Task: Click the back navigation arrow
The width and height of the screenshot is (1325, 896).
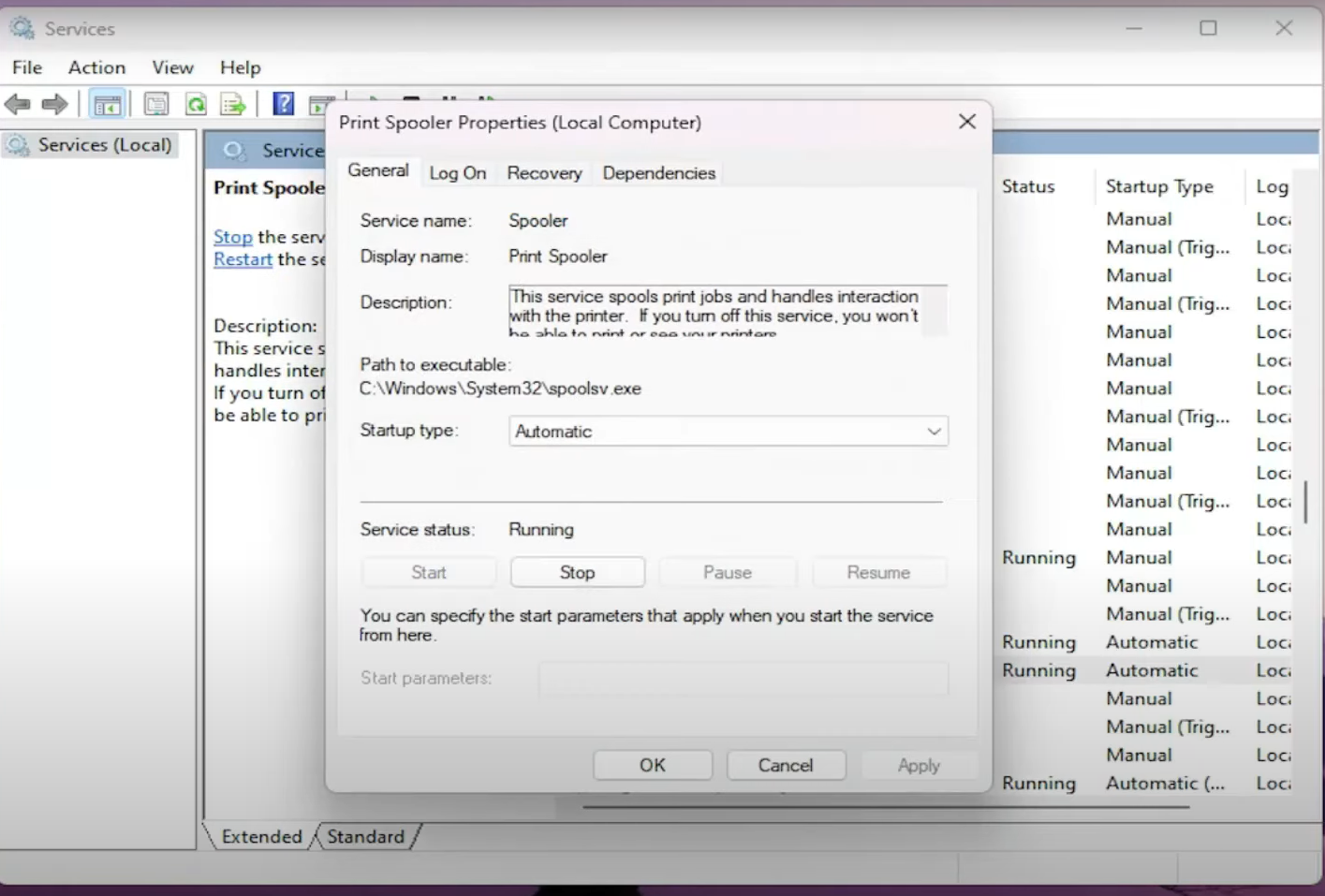Action: coord(17,103)
